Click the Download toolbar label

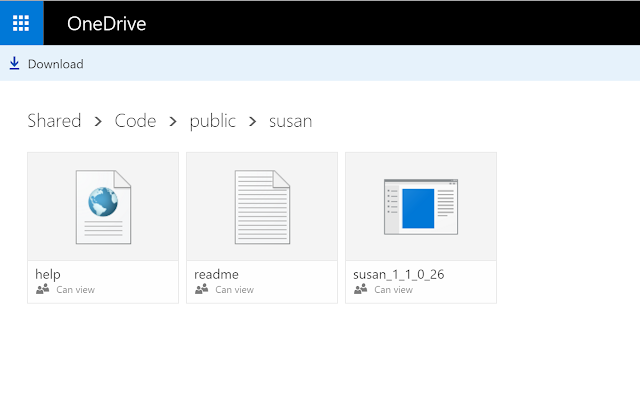tap(56, 64)
